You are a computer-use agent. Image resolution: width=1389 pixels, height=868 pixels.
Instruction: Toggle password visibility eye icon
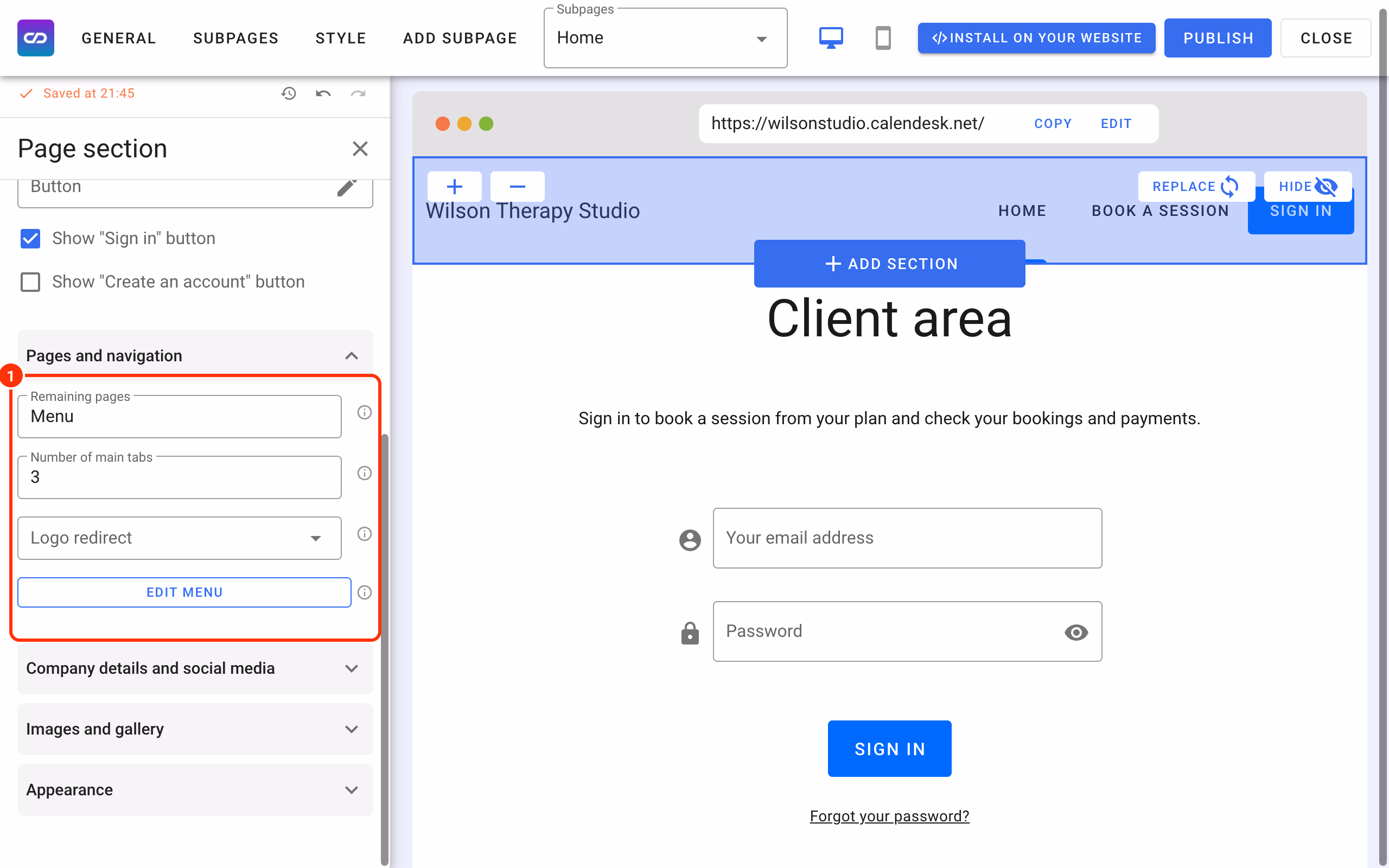(x=1076, y=632)
